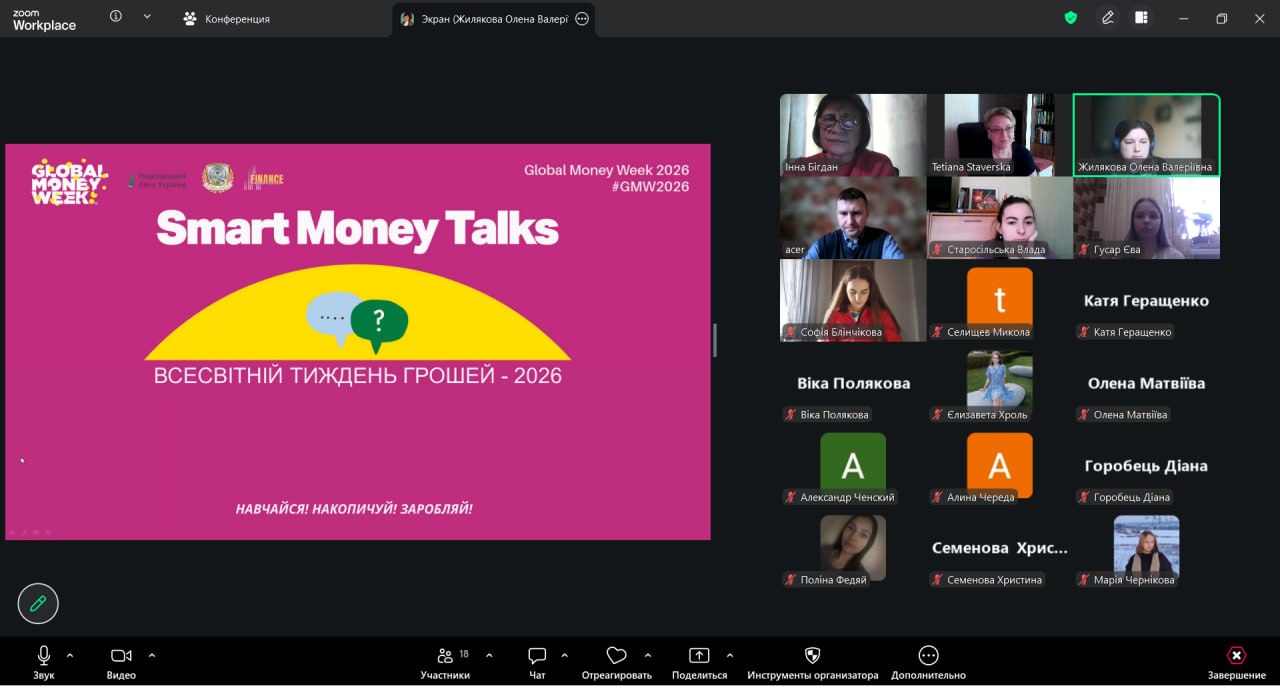
Task: Click the layout view icon at top right
Action: pyautogui.click(x=1141, y=18)
